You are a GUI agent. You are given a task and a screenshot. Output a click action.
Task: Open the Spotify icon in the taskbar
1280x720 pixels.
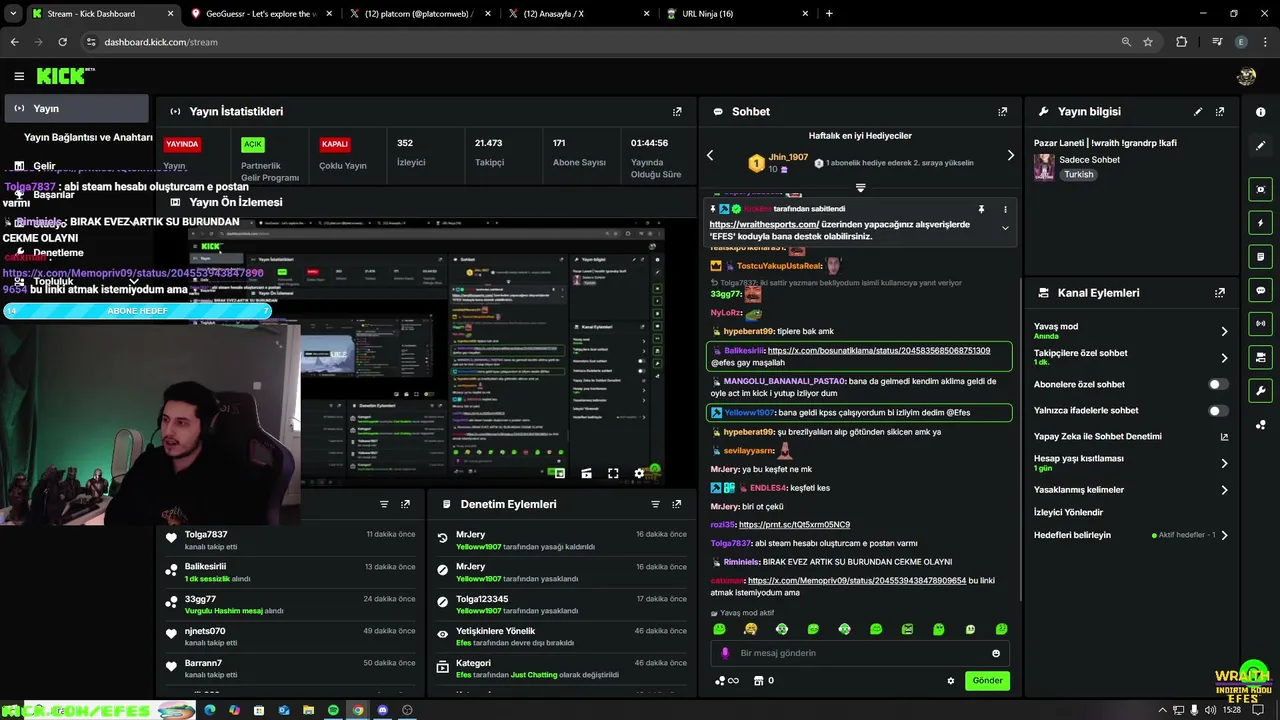click(x=333, y=710)
